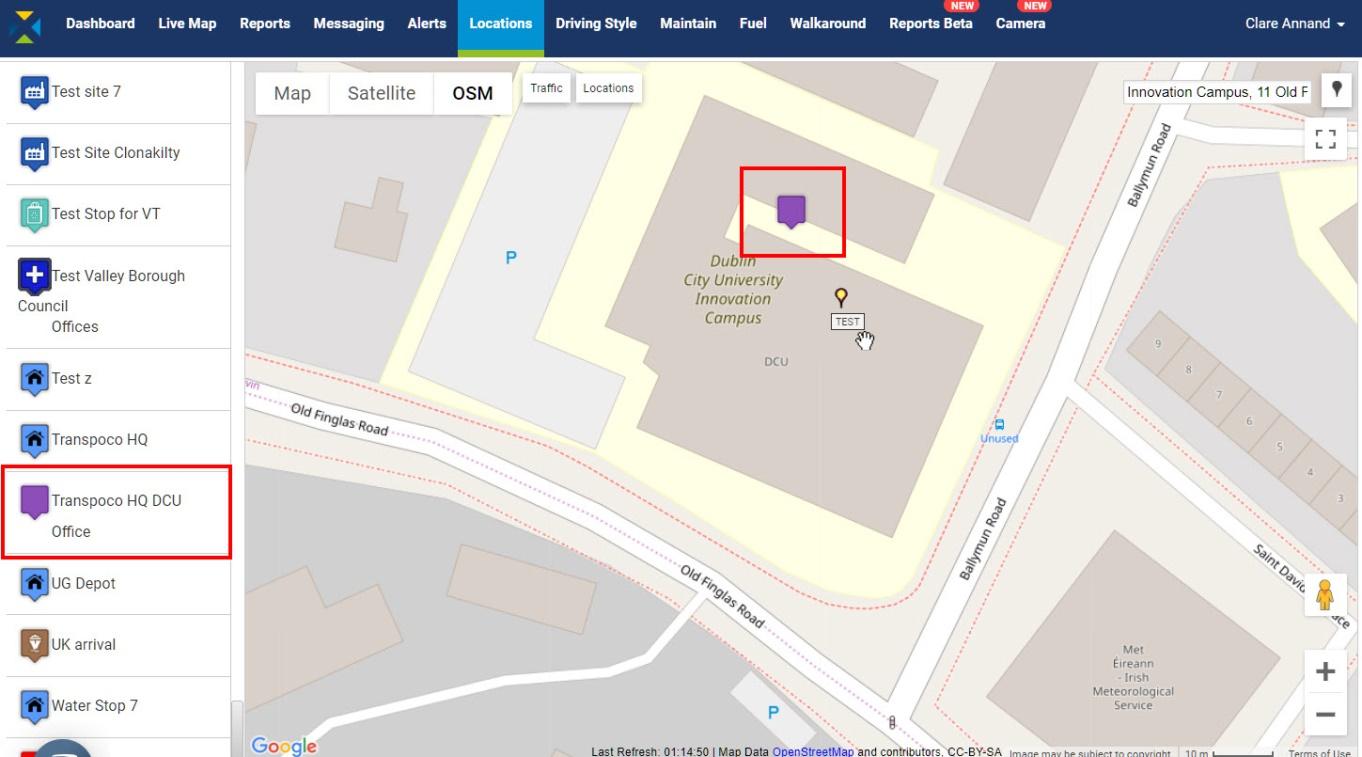This screenshot has width=1362, height=757.
Task: Click the Test z house icon
Action: click(34, 379)
